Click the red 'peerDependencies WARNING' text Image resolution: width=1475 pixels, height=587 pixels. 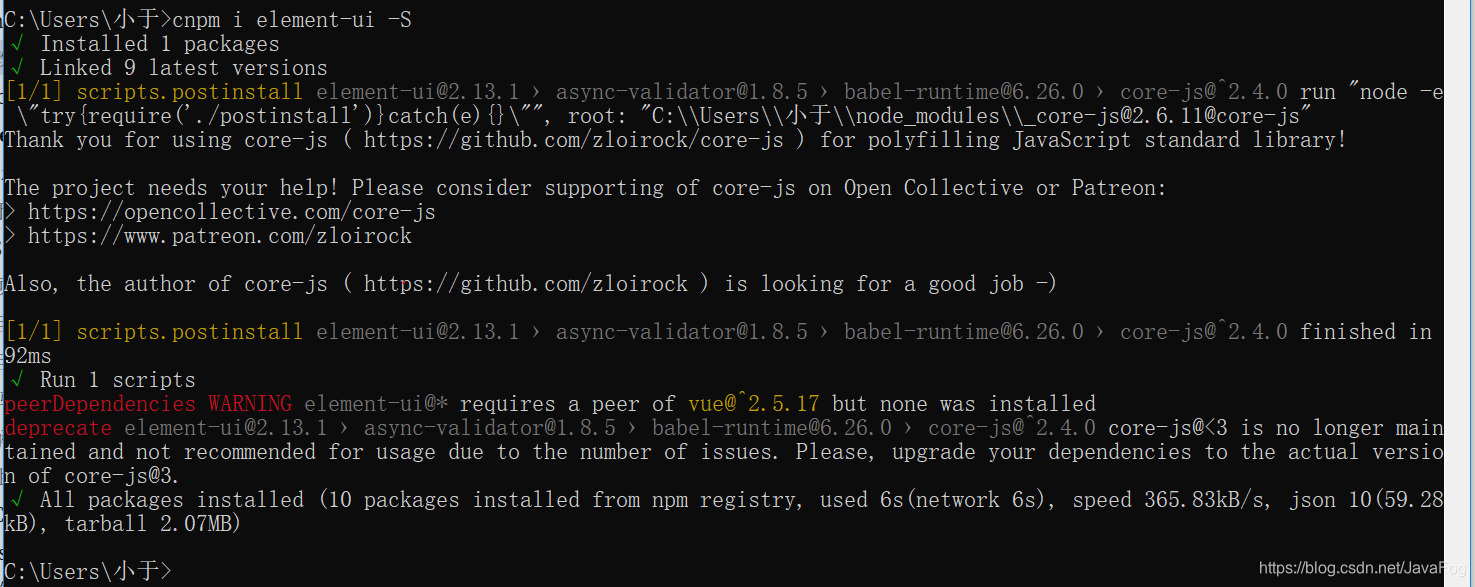coord(148,404)
